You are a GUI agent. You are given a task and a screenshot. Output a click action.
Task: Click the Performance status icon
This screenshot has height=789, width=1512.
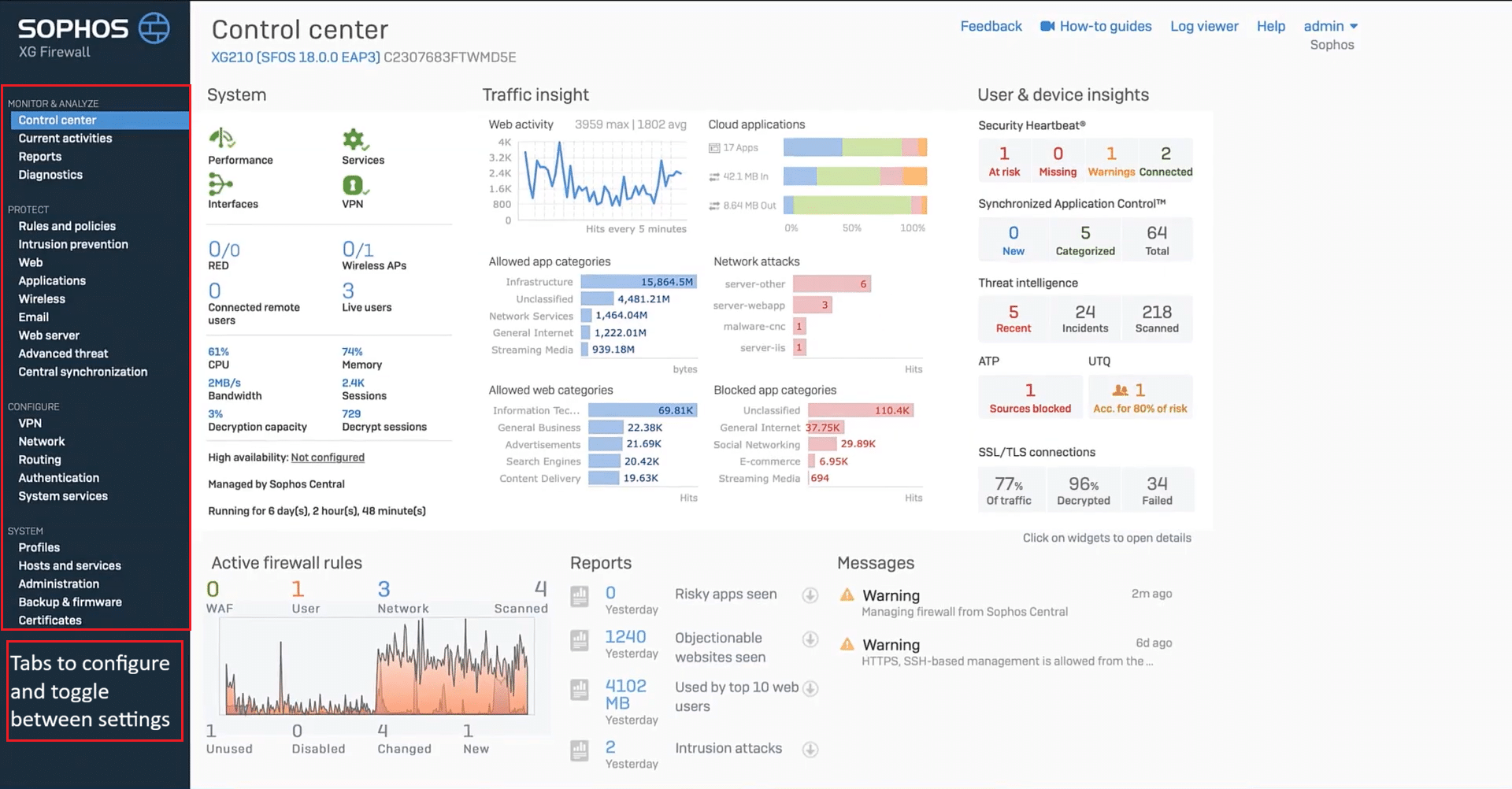(x=222, y=139)
